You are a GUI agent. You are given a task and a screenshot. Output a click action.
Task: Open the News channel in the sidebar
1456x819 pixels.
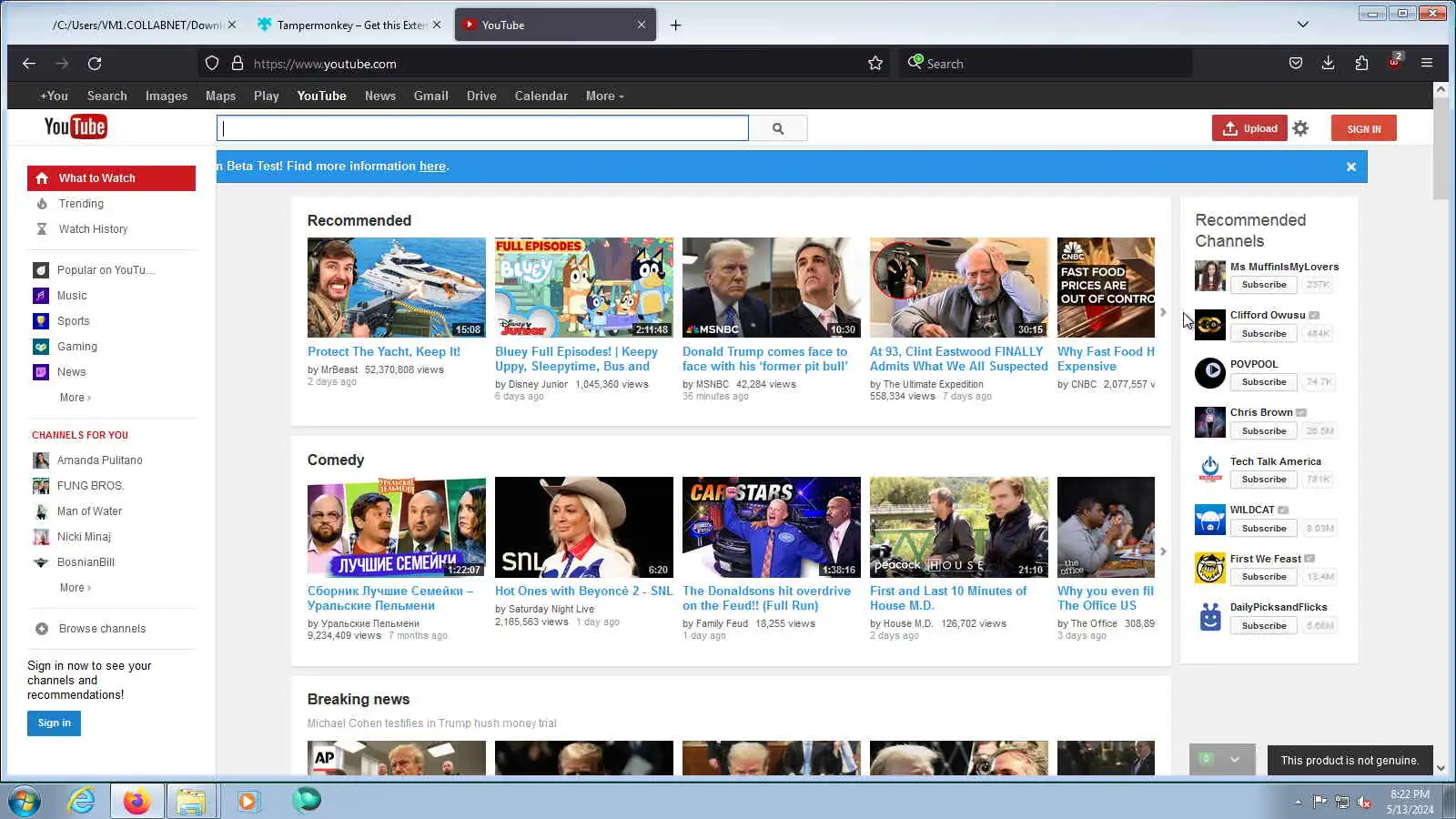71,372
